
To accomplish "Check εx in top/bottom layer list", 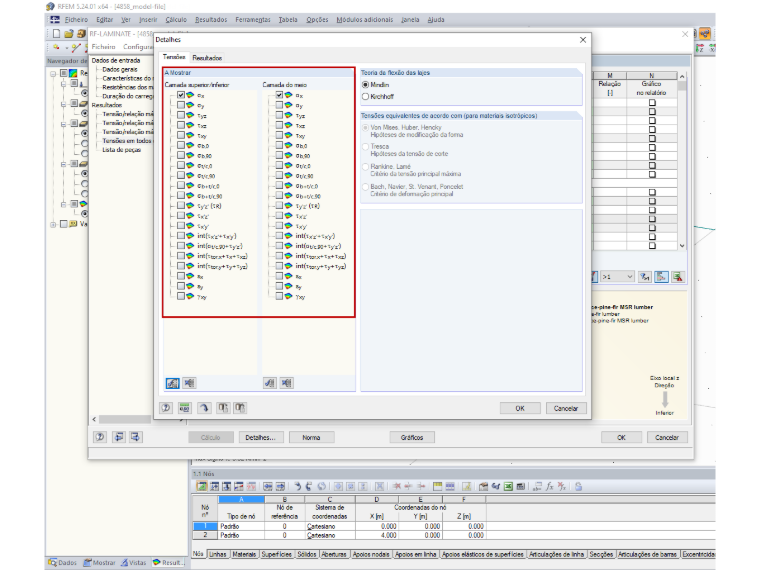I will (x=181, y=276).
